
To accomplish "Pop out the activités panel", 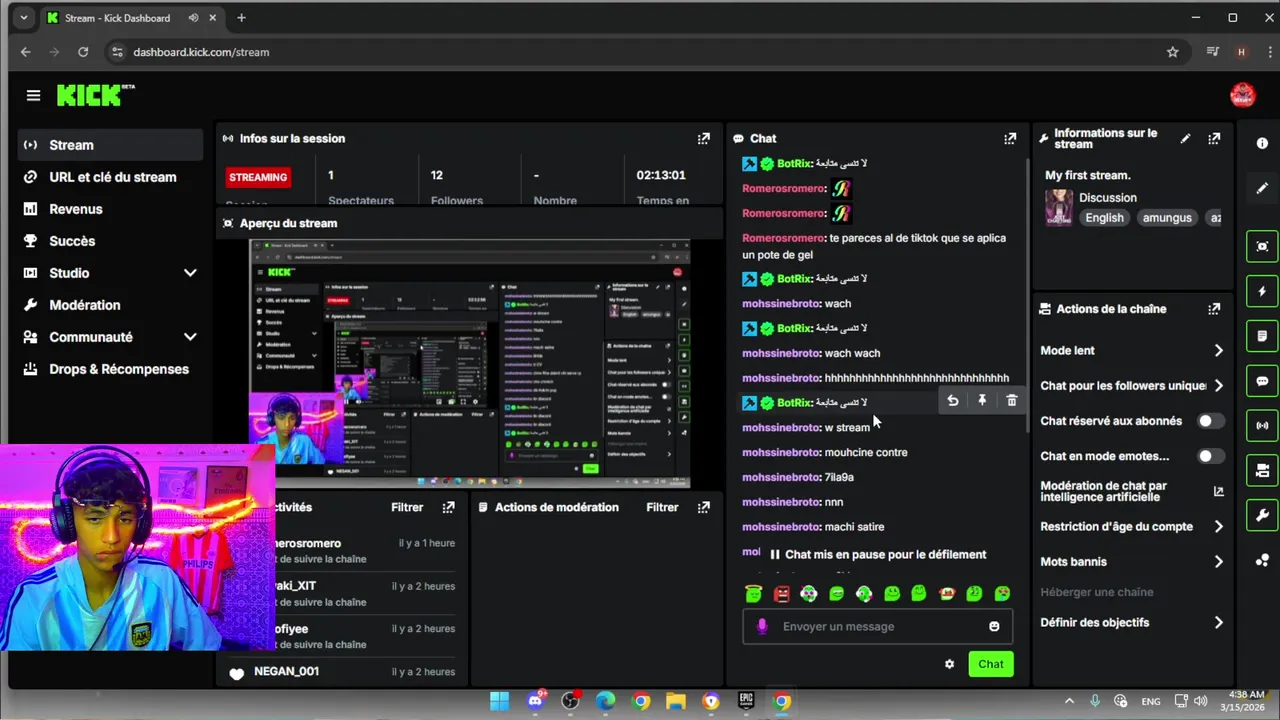I will coord(448,507).
